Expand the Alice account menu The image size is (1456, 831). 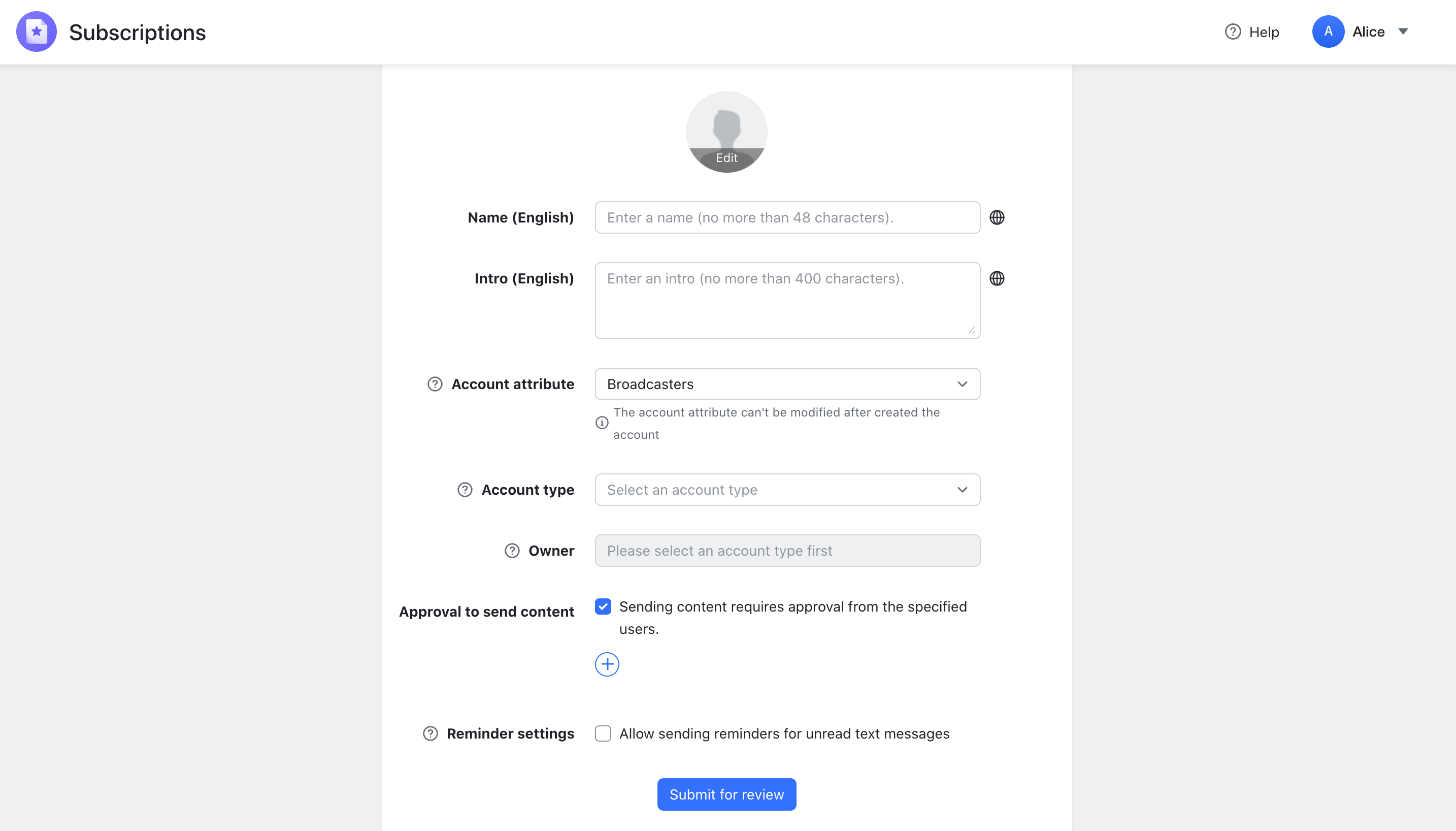pos(1403,32)
